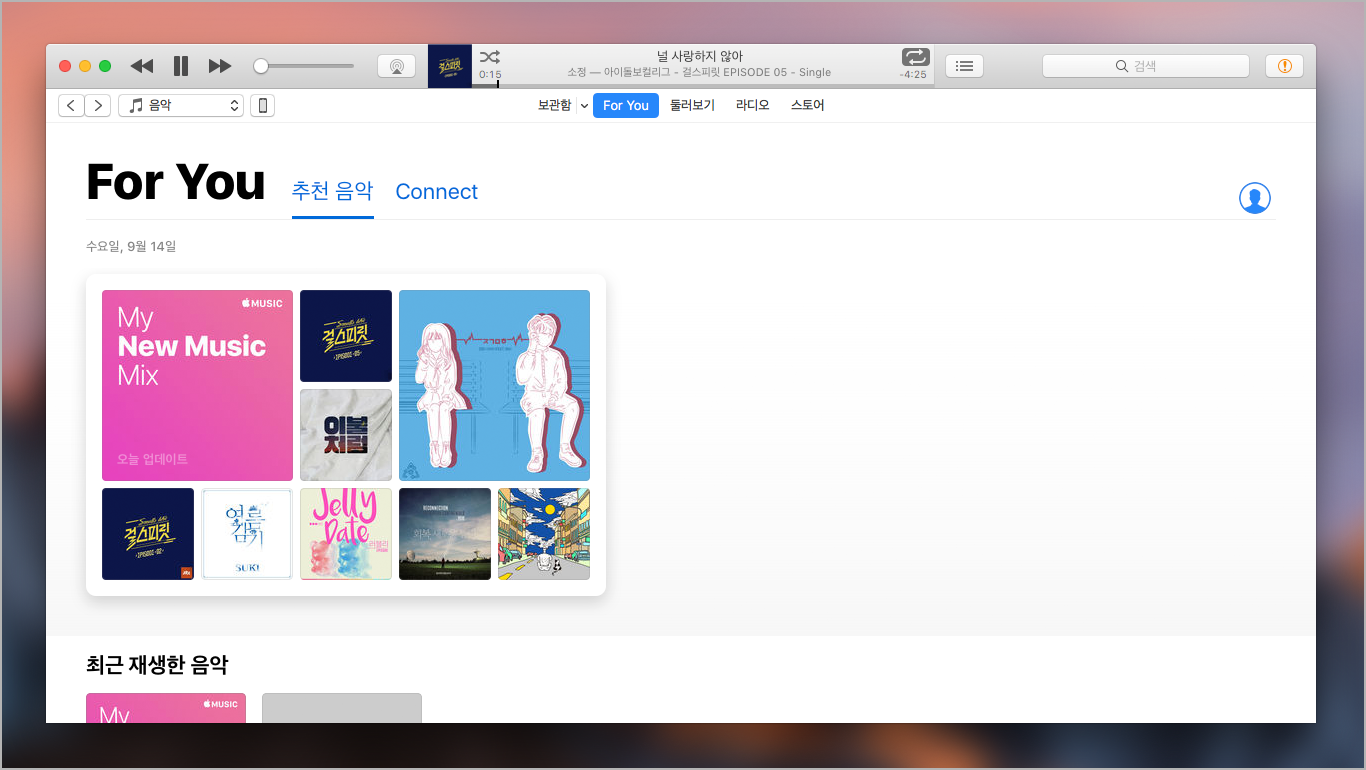Go forward with the right arrow
Screen dimensions: 1366x770
[x=98, y=105]
